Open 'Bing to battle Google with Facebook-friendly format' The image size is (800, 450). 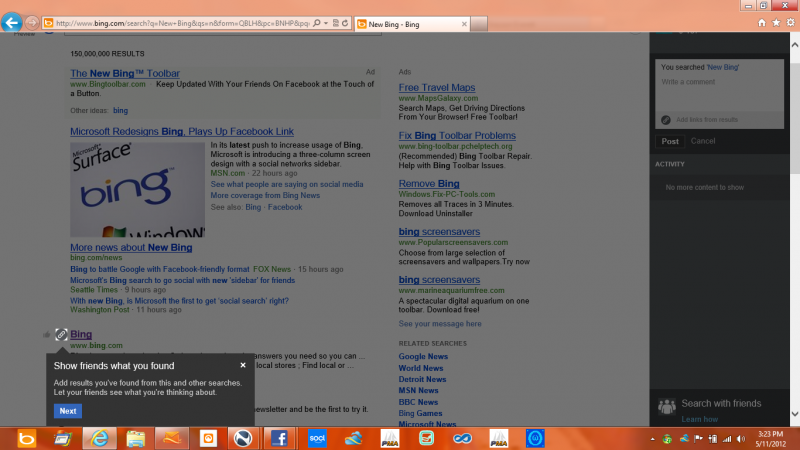[160, 269]
